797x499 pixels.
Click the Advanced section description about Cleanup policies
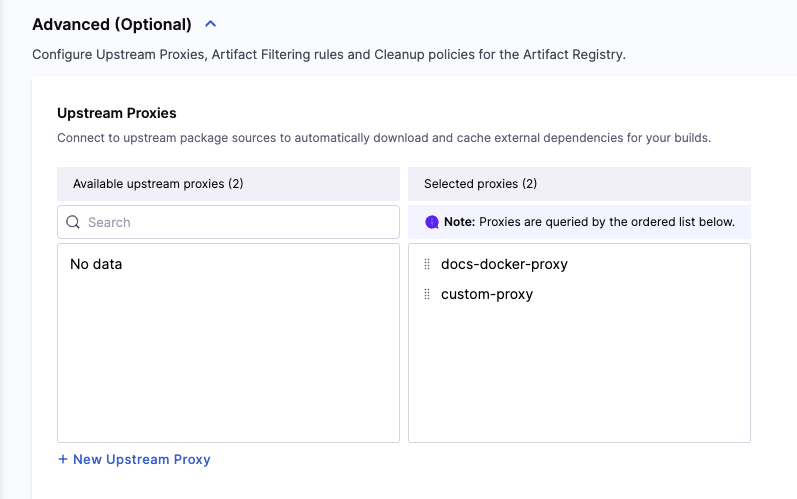tap(329, 55)
